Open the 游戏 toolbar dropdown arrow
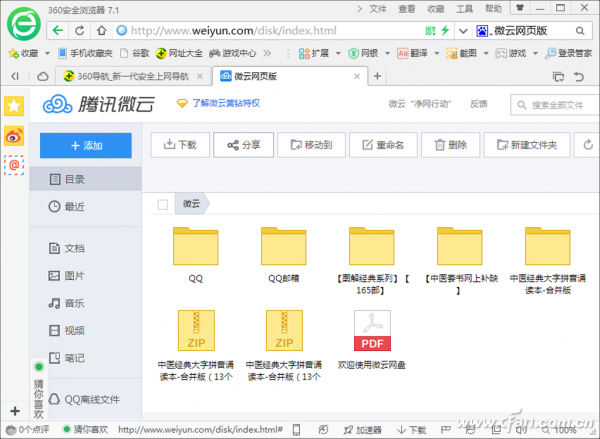Screen dimensions: 600x439 (x=535, y=53)
